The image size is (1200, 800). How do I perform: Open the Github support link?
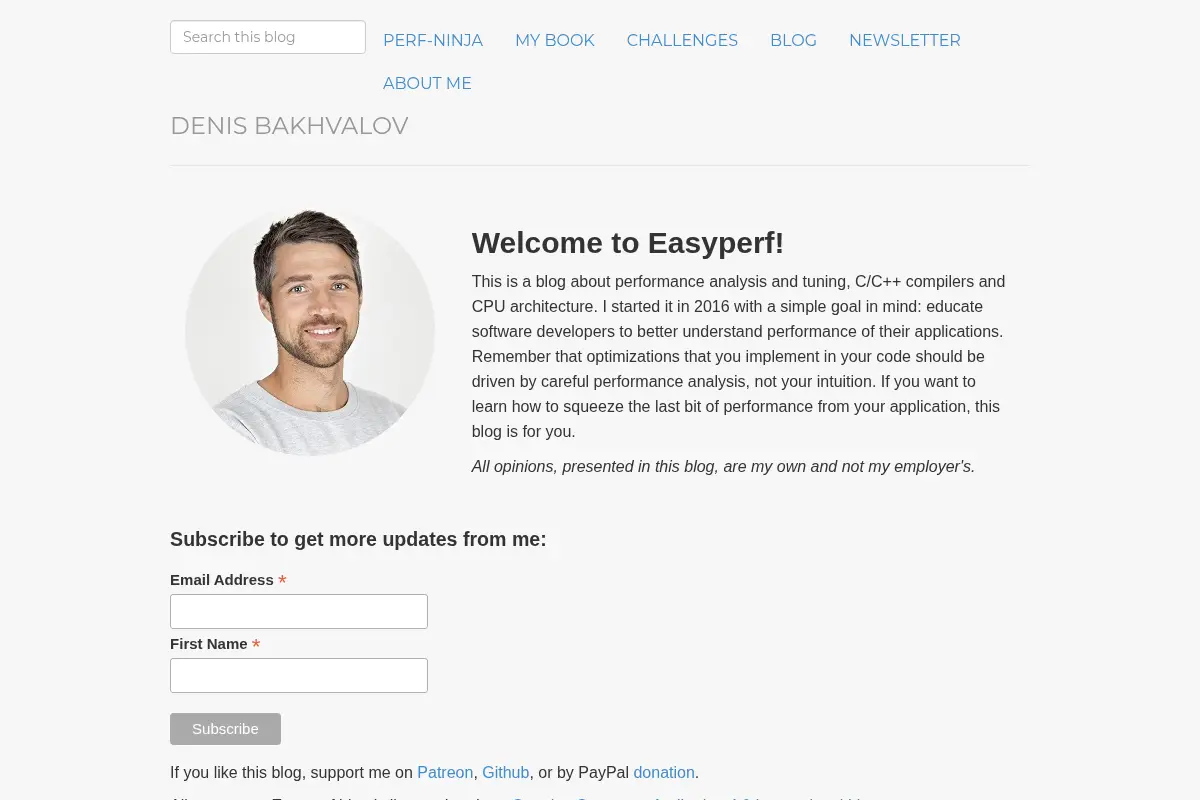tap(506, 772)
